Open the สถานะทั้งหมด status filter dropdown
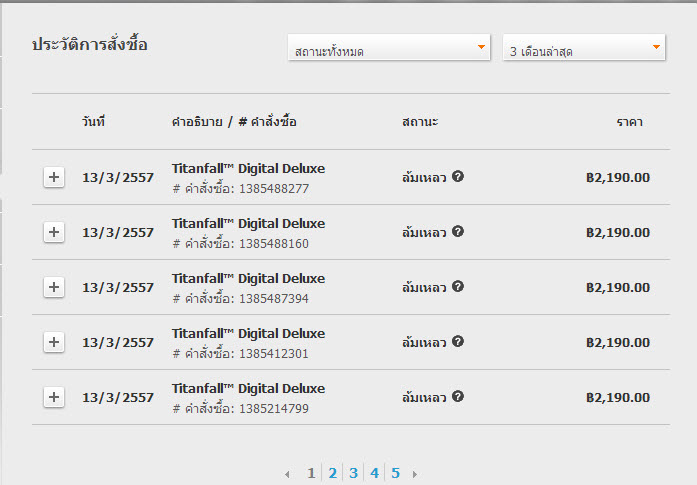The image size is (697, 485). [x=389, y=47]
